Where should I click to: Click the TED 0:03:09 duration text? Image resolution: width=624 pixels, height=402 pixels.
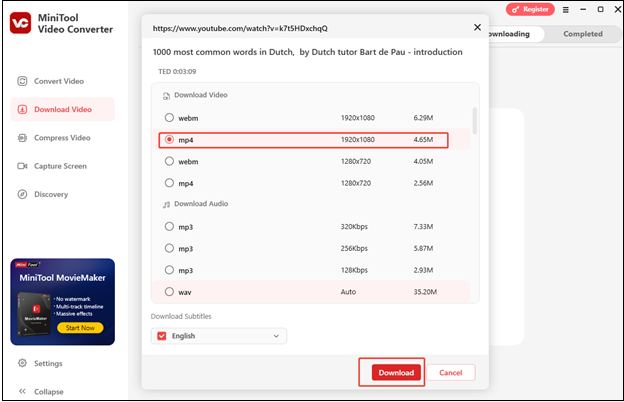pyautogui.click(x=177, y=72)
